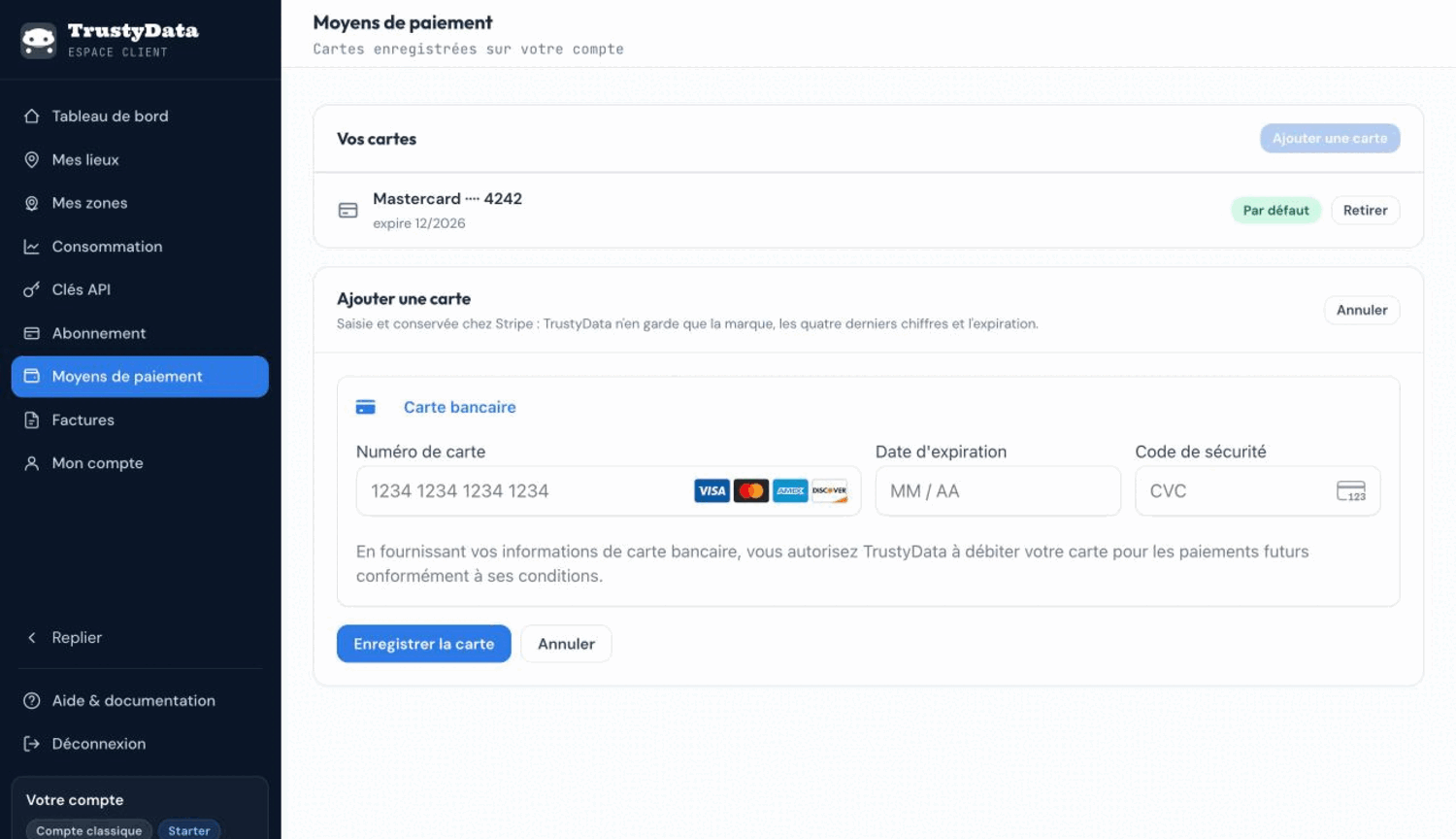
Task: Select Moyens de paiement in sidebar
Action: [140, 377]
